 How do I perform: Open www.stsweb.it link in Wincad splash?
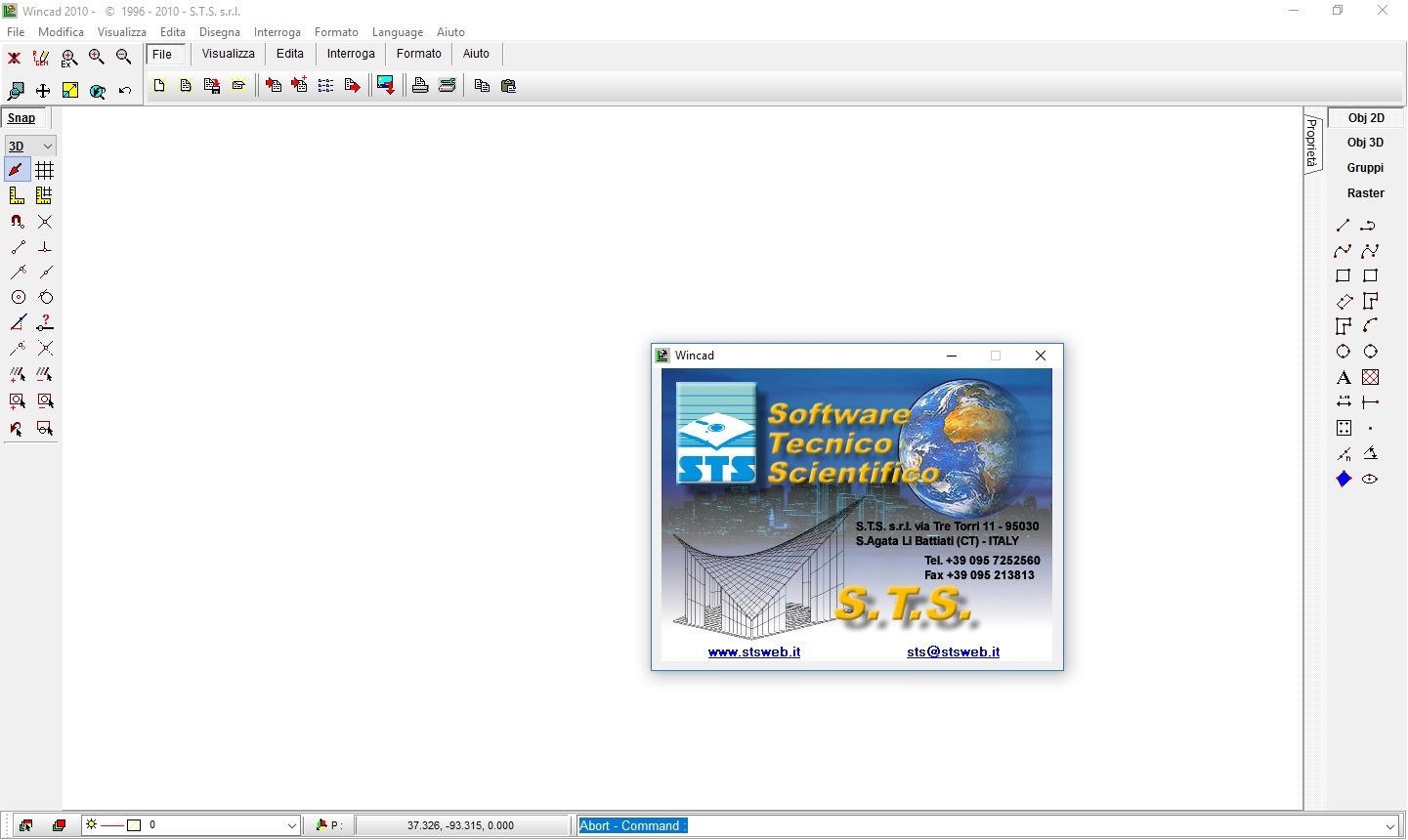pyautogui.click(x=754, y=651)
